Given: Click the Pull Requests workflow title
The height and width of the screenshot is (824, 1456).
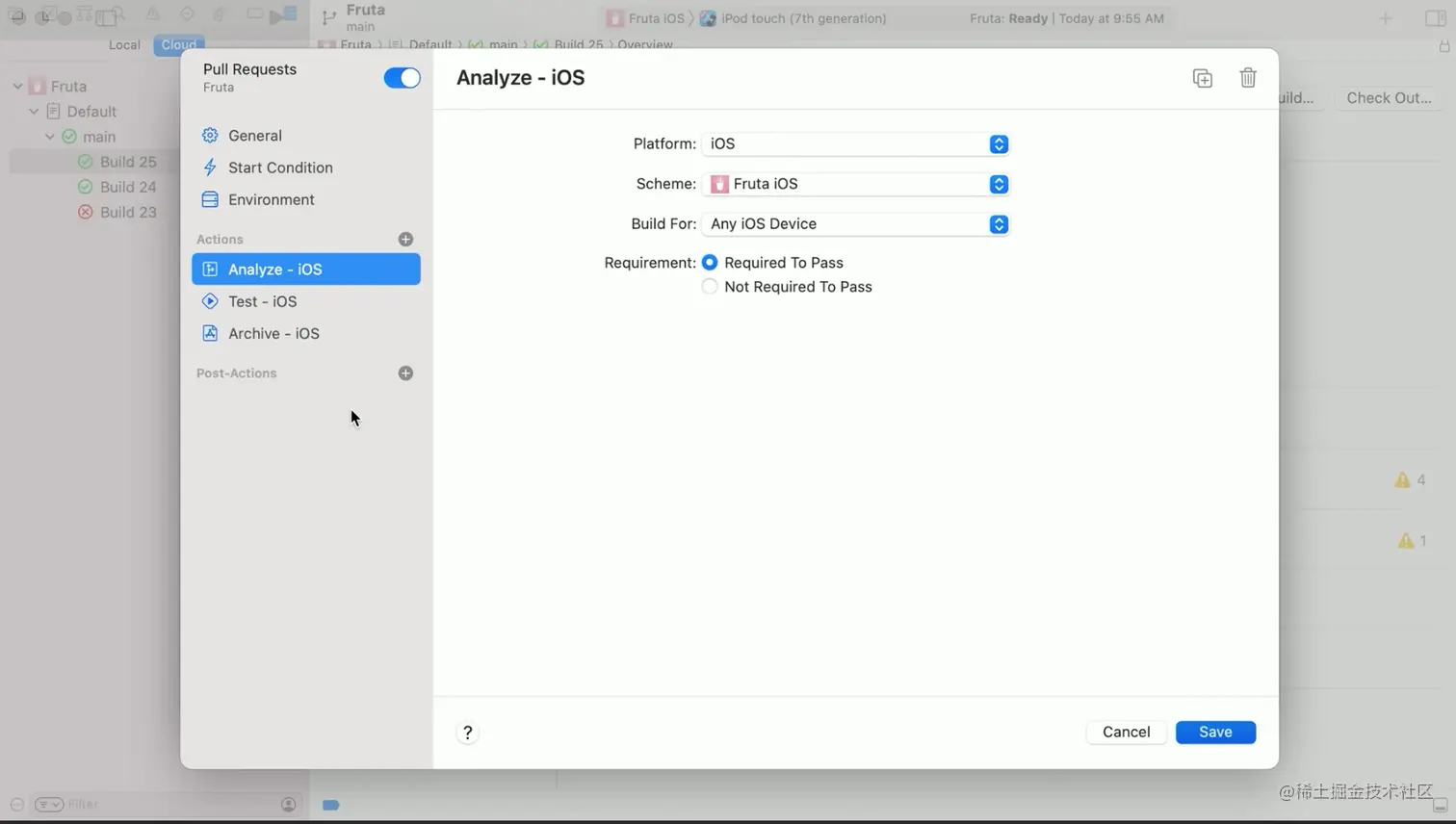Looking at the screenshot, I should click(249, 69).
